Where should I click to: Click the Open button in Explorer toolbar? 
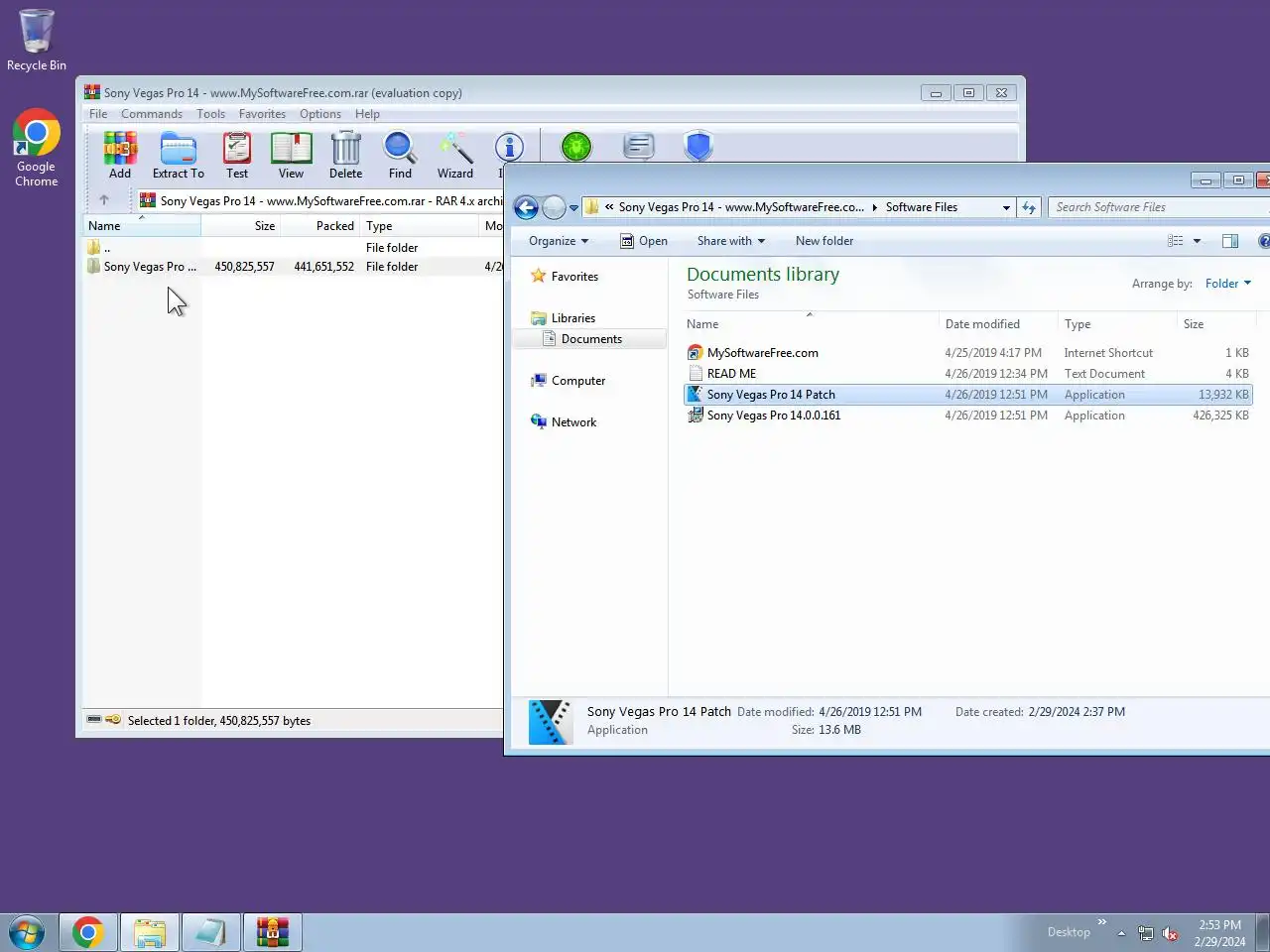pyautogui.click(x=643, y=241)
